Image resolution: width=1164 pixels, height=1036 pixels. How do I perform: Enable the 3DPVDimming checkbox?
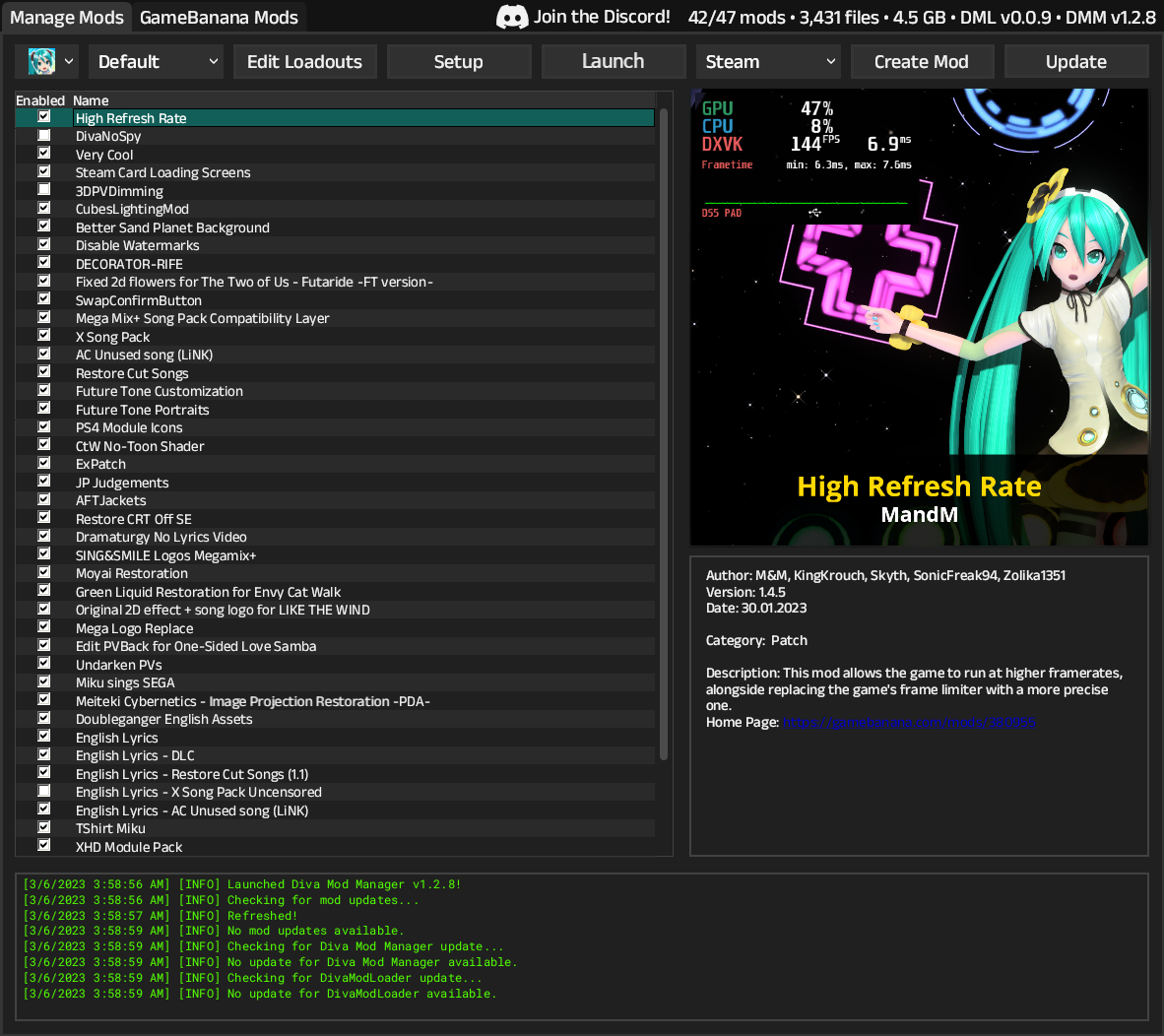pos(44,189)
